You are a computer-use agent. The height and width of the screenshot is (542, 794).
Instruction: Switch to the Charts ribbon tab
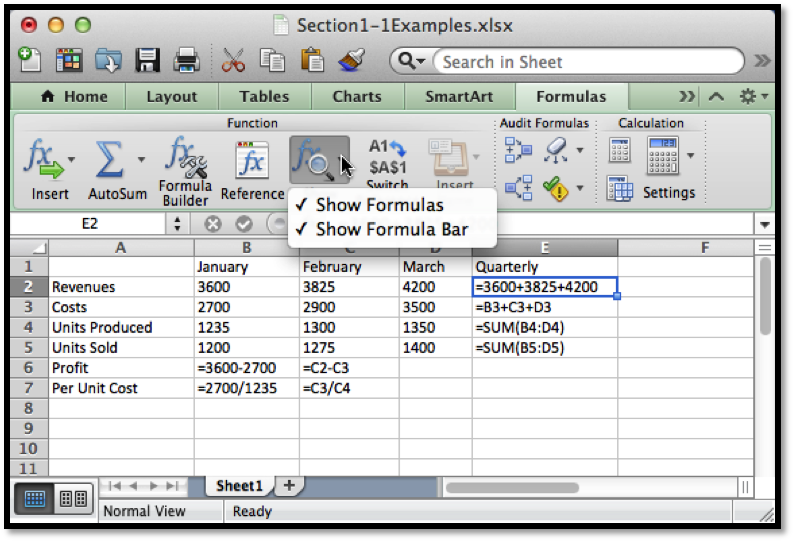[357, 97]
